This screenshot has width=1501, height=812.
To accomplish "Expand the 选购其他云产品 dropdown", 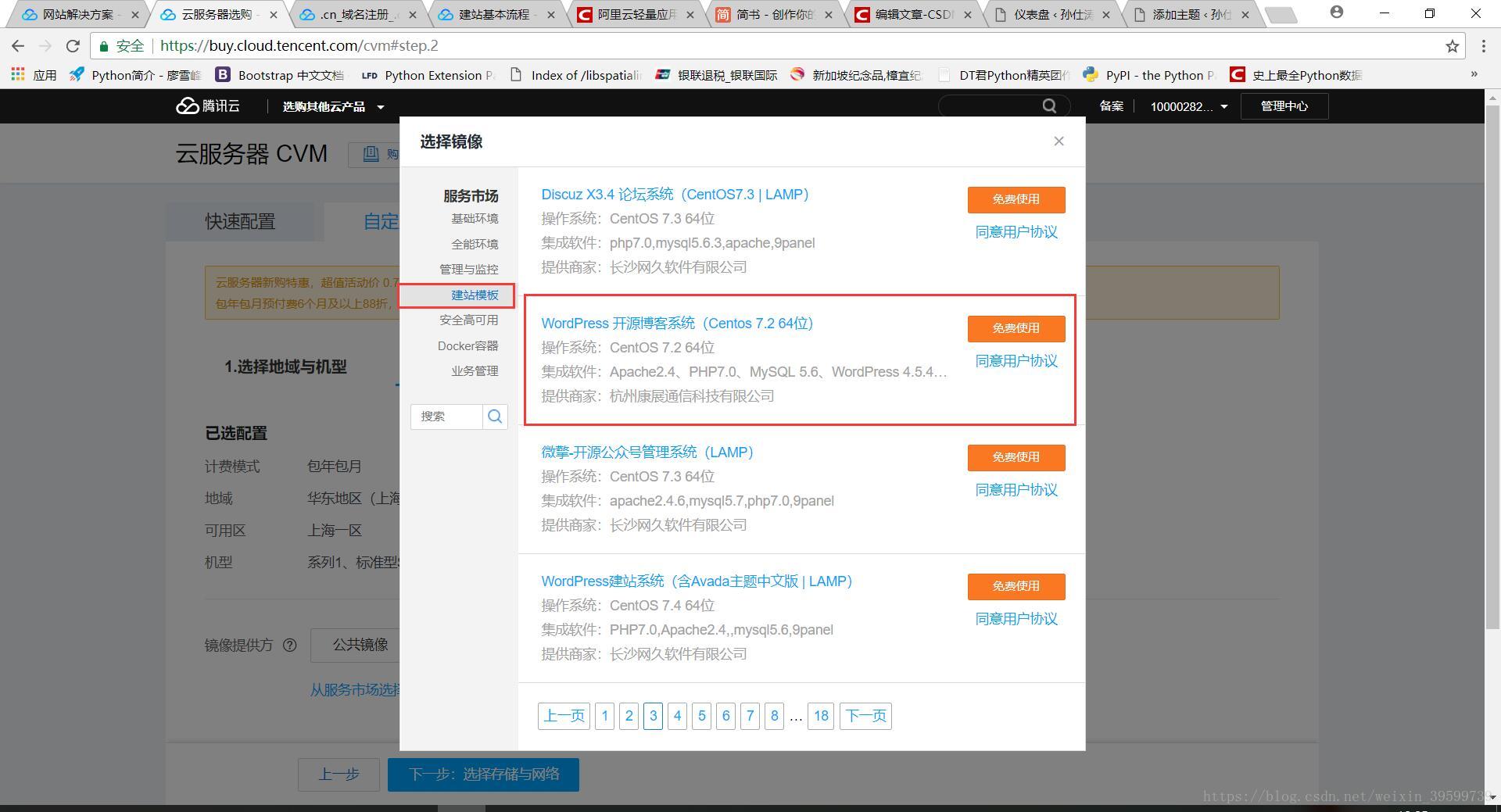I will 333,106.
